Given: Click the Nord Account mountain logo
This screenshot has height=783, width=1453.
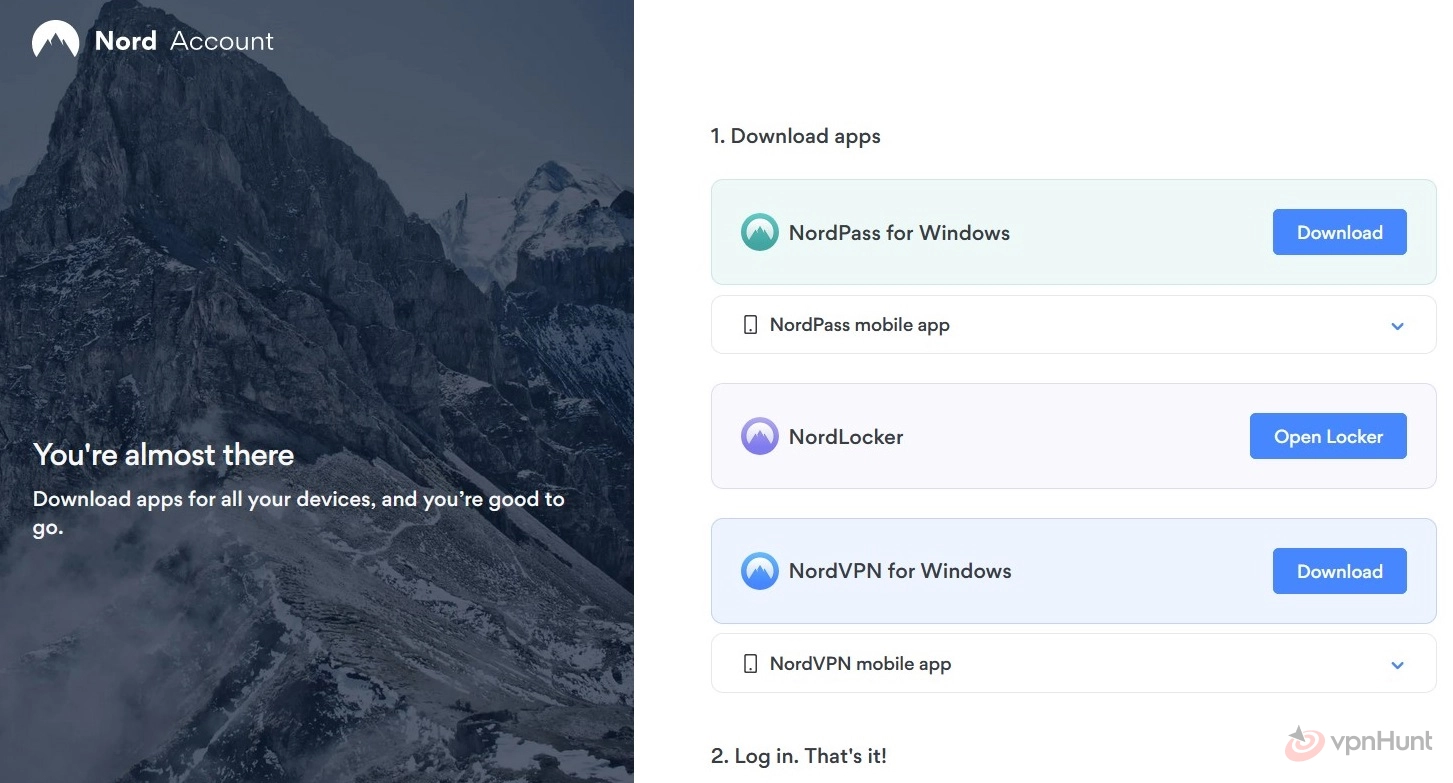Looking at the screenshot, I should [55, 41].
